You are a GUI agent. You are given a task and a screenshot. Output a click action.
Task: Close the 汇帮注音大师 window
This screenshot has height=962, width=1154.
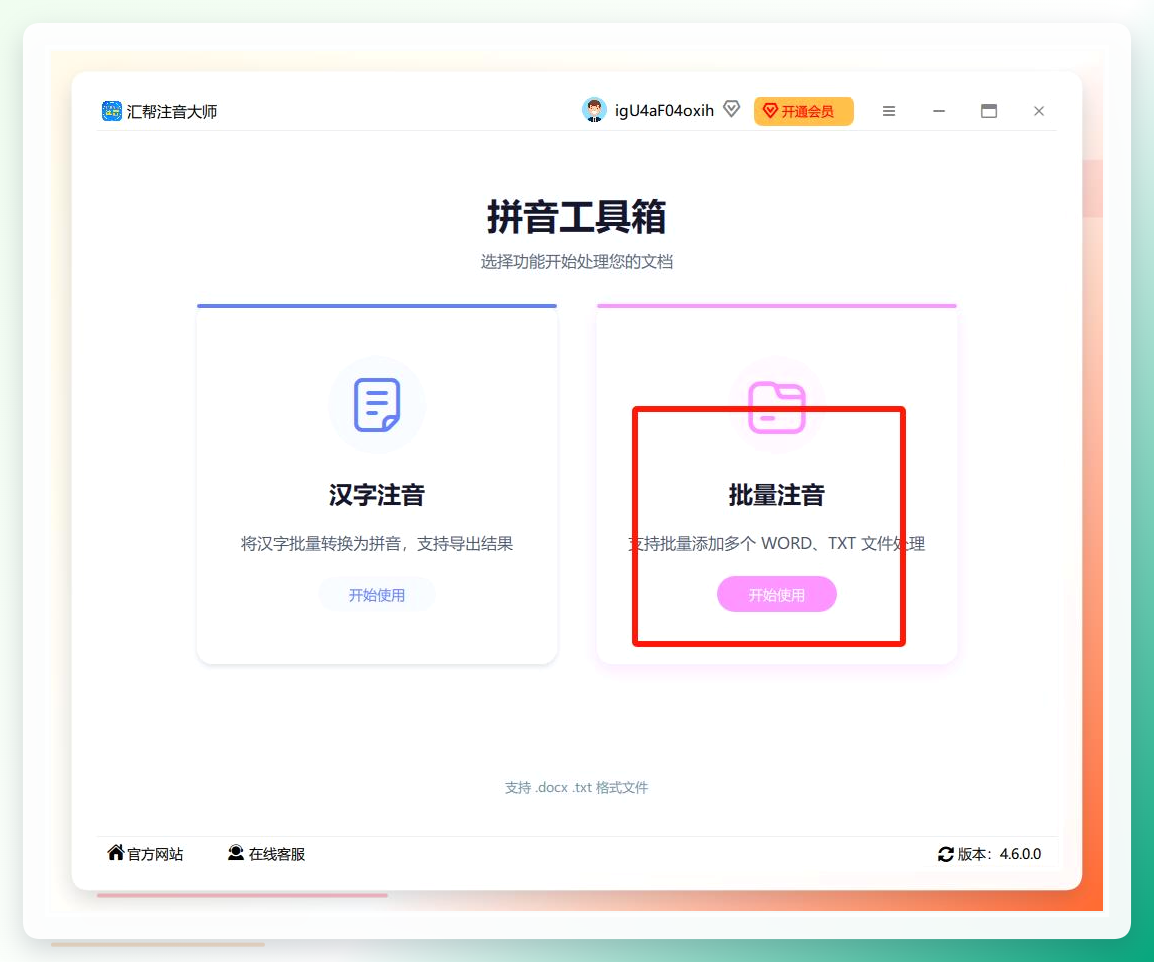pyautogui.click(x=1039, y=111)
